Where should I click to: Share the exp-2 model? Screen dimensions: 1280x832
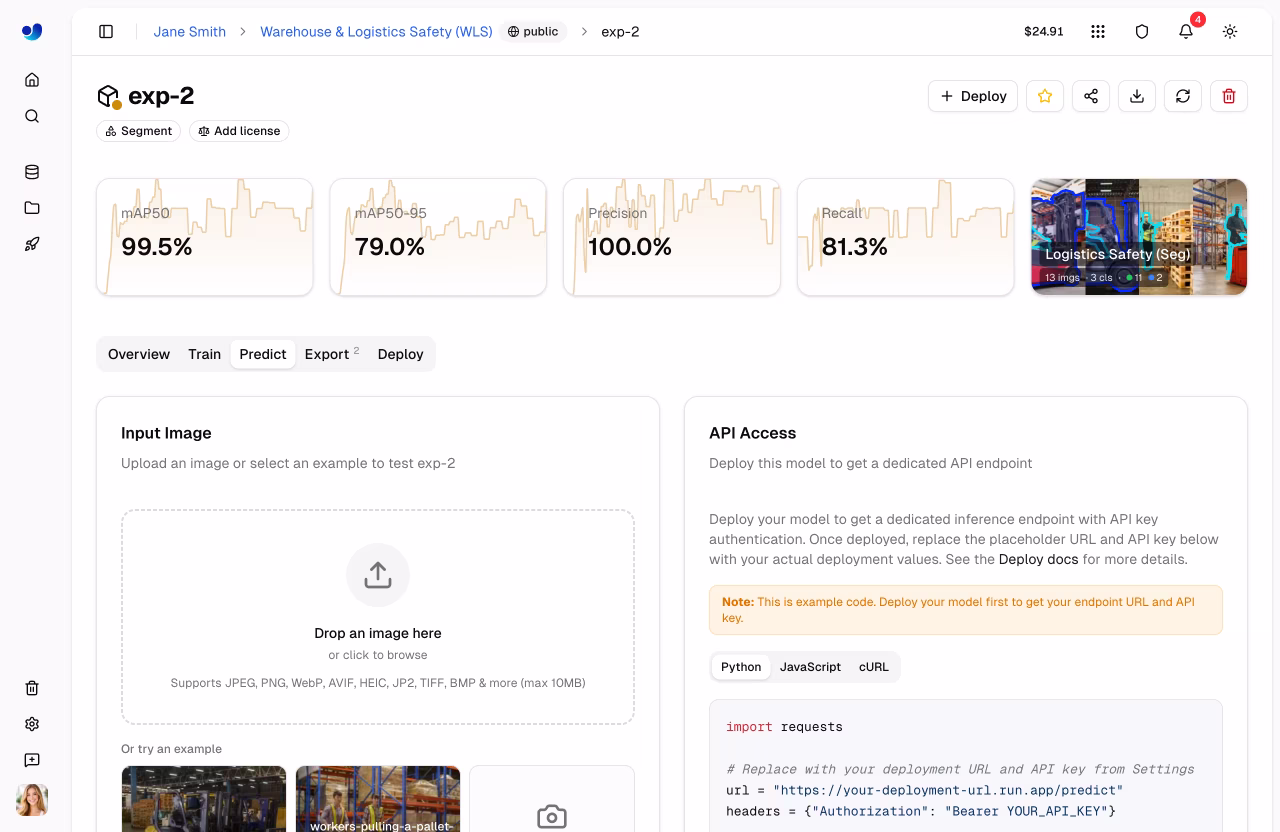[1091, 96]
